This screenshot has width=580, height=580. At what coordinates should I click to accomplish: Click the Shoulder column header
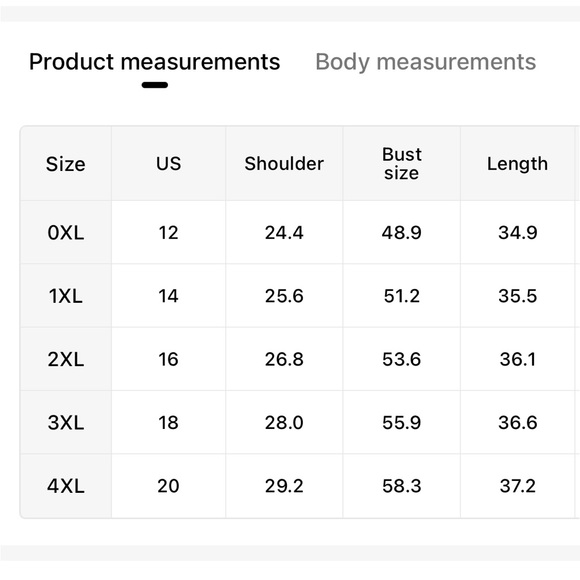click(284, 164)
